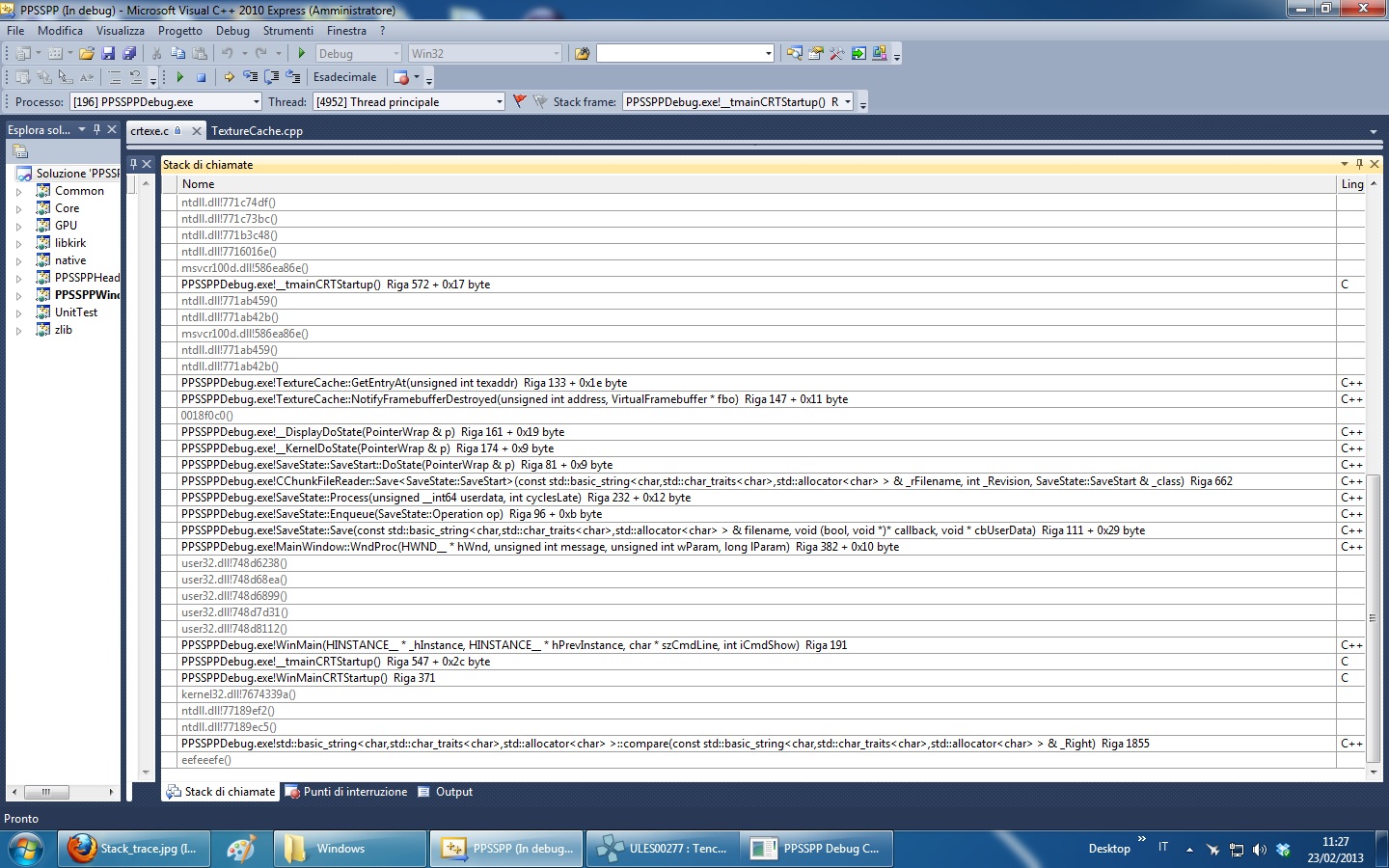1389x868 pixels.
Task: Click the blue Stop Debugging square
Action: (x=201, y=77)
